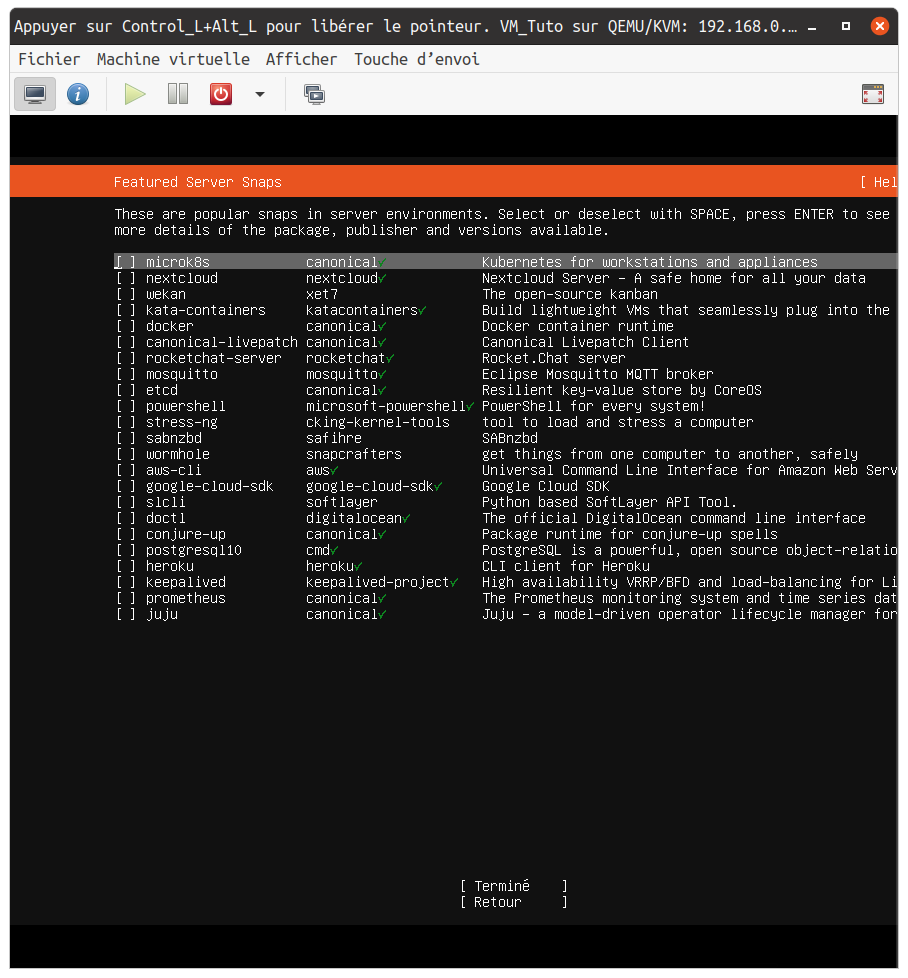
Task: Maximize the VM viewer window
Action: click(x=846, y=26)
